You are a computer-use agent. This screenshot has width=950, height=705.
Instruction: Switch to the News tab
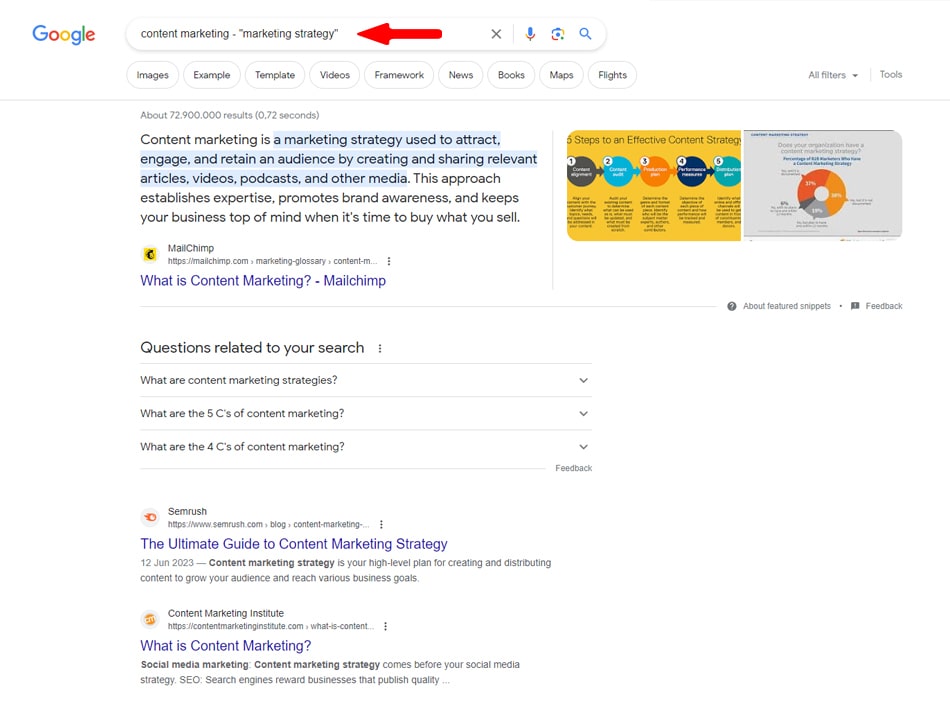[461, 75]
